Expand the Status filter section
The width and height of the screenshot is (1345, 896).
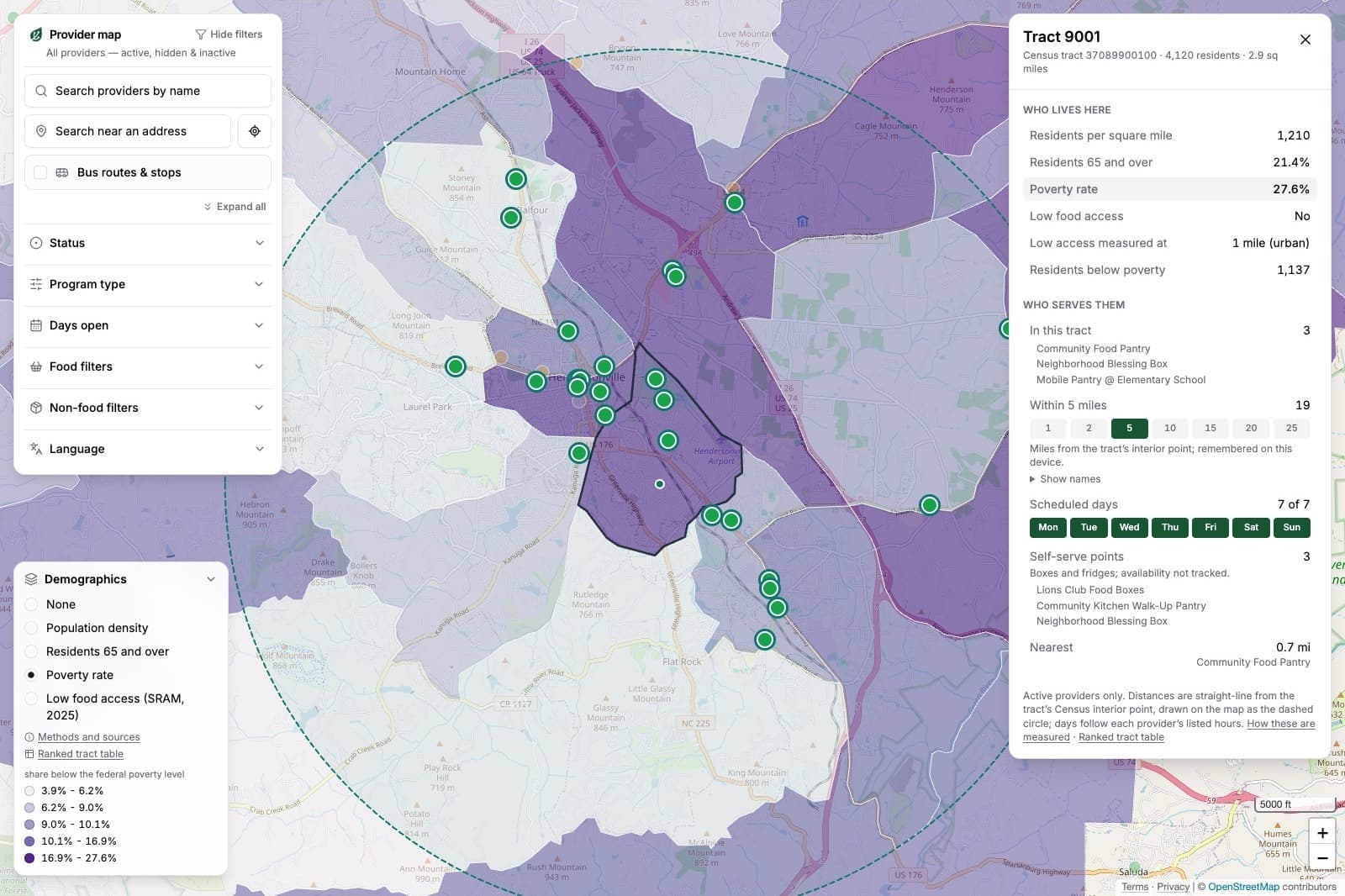click(148, 243)
